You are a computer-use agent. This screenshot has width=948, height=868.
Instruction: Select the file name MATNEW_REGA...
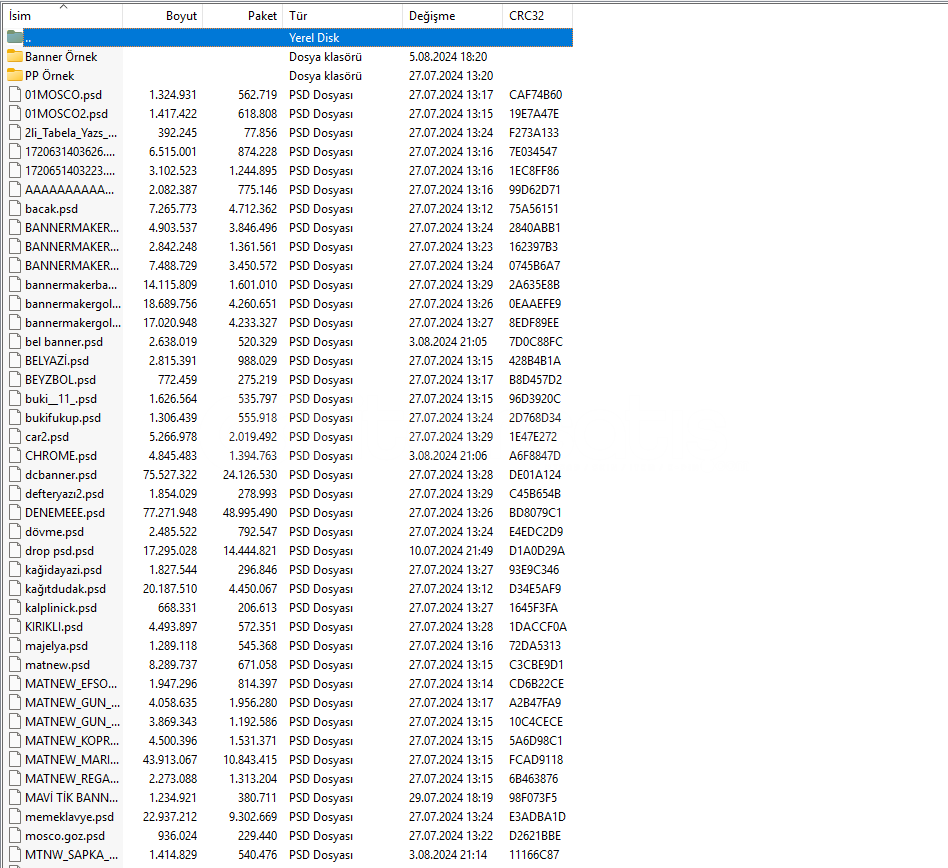72,779
